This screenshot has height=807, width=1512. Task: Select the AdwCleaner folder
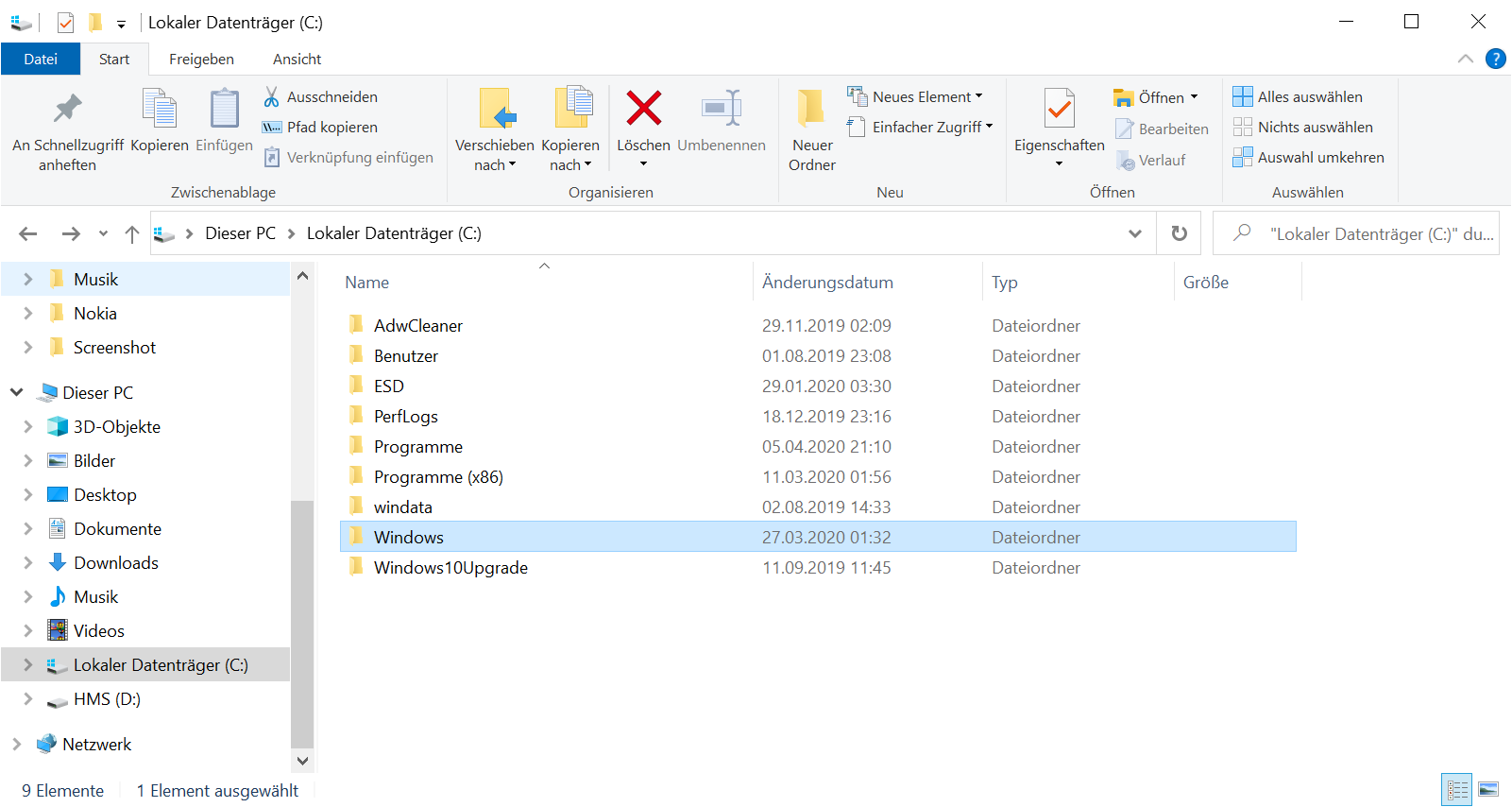click(x=418, y=325)
